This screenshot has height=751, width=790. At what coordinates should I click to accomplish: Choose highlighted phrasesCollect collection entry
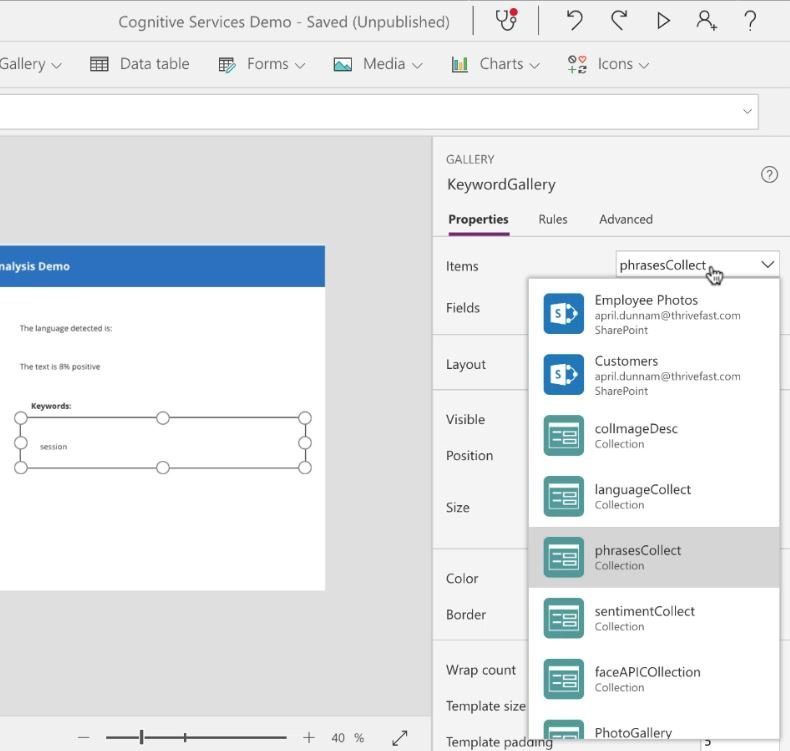[654, 558]
